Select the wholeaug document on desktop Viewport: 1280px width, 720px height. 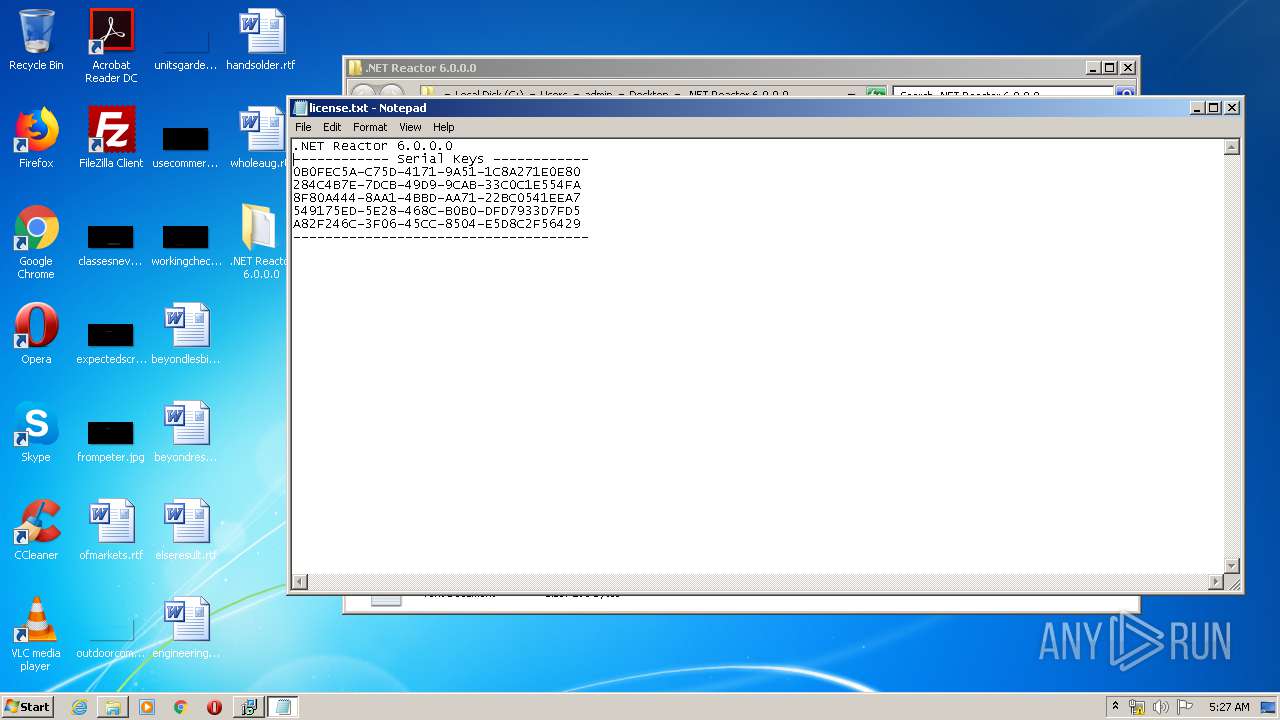point(261,138)
